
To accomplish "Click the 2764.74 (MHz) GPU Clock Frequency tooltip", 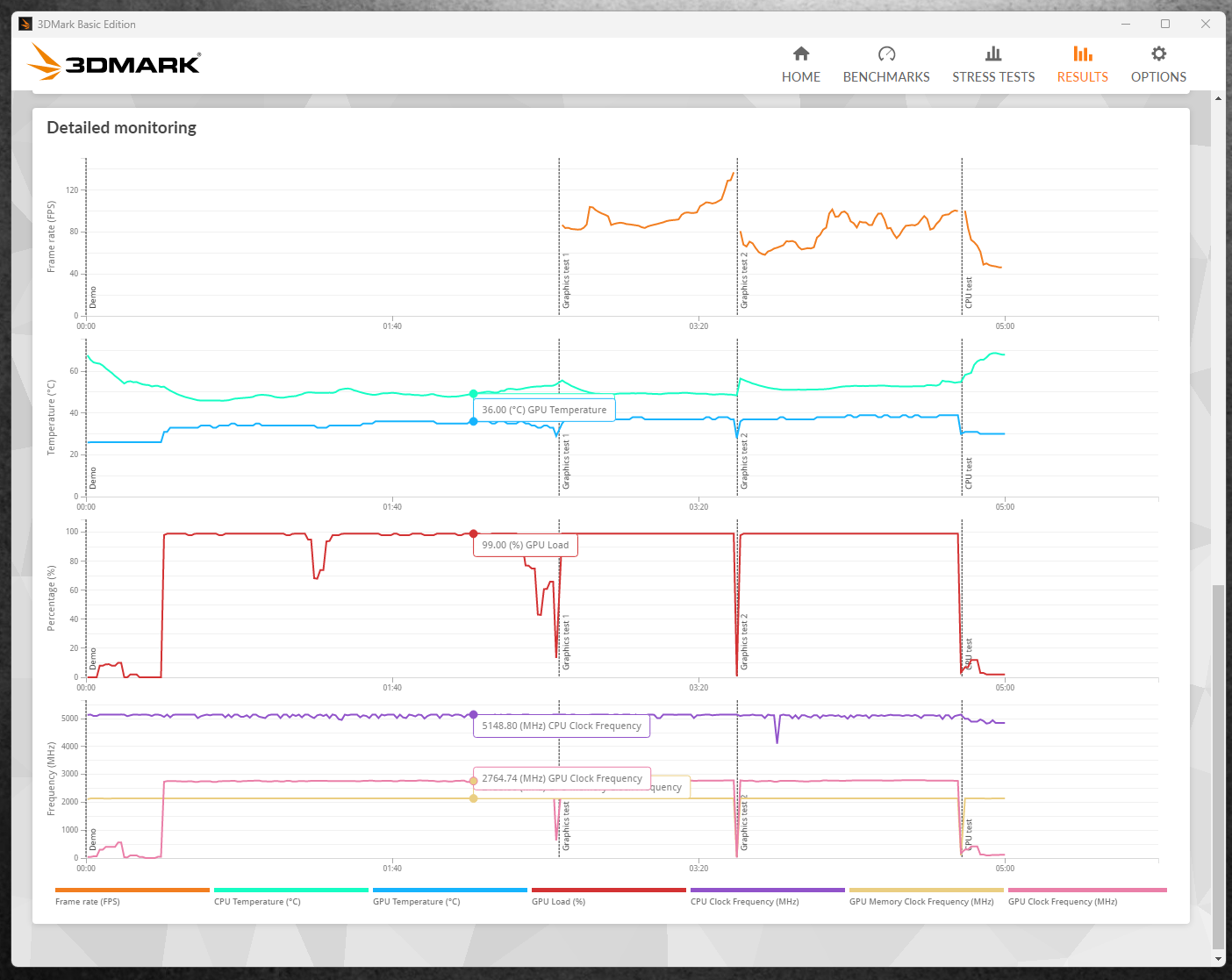I will coord(562,778).
